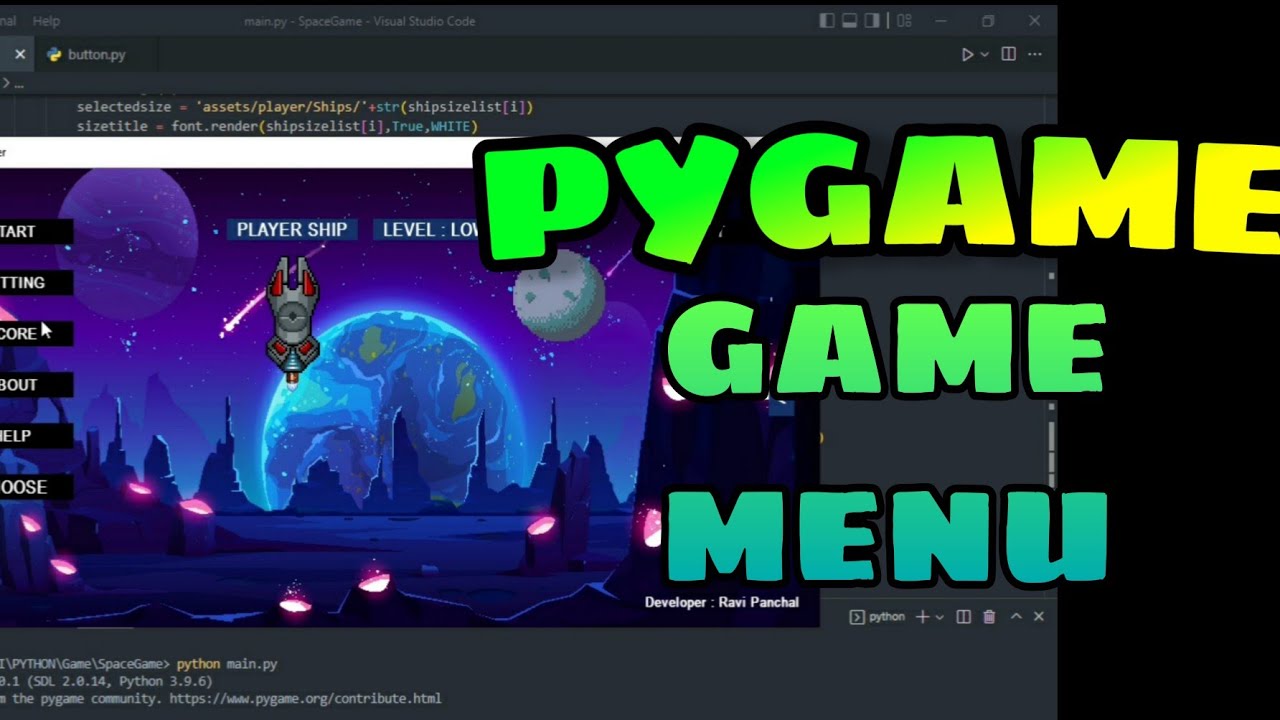Open the editor More Actions ellipsis
Screen dimensions: 1280x720
coord(1035,54)
